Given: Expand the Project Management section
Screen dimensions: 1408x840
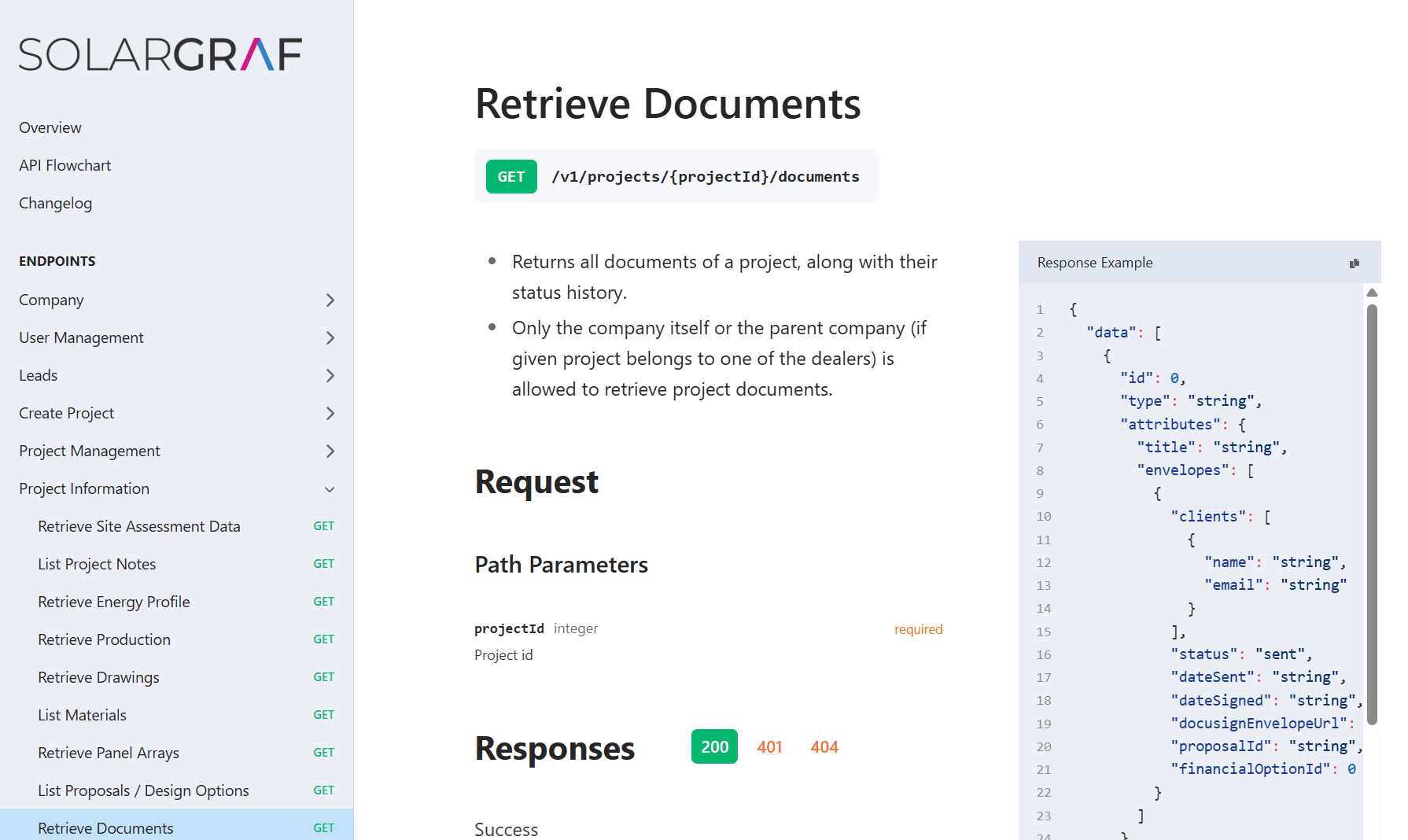Looking at the screenshot, I should point(177,451).
